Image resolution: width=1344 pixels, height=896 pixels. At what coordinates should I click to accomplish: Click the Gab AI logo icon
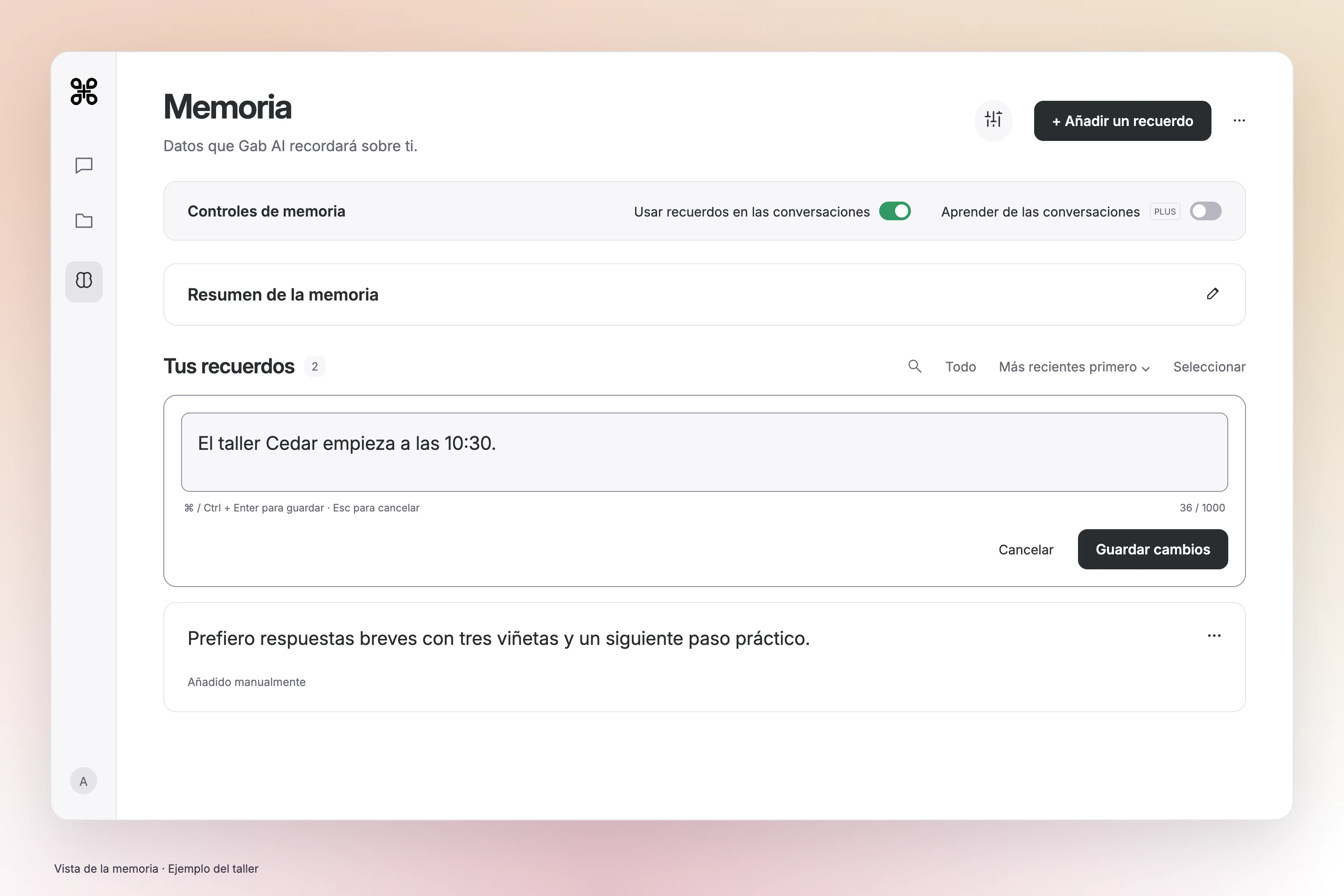pos(84,91)
